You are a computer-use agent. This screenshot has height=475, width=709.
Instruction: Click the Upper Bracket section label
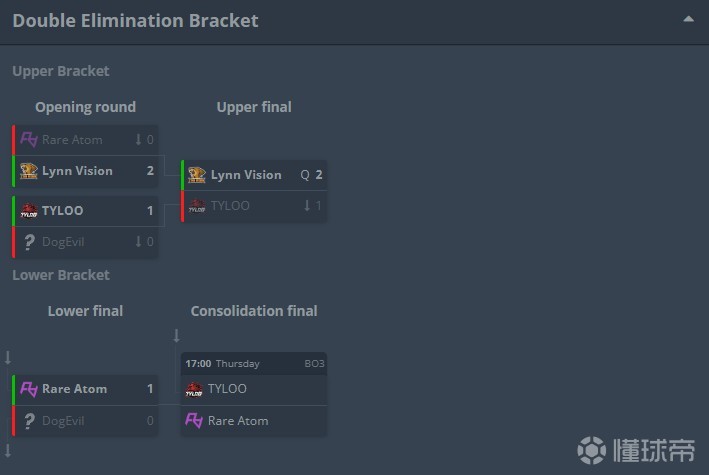(61, 71)
